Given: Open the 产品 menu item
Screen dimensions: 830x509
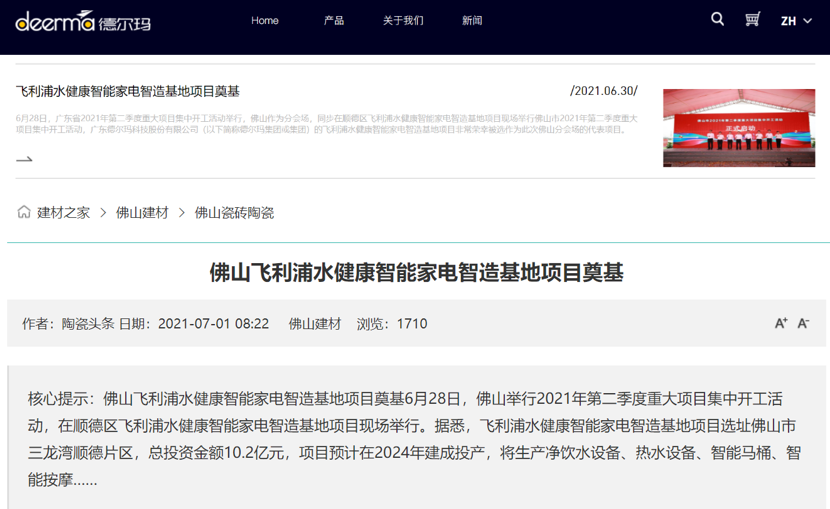Looking at the screenshot, I should click(334, 21).
